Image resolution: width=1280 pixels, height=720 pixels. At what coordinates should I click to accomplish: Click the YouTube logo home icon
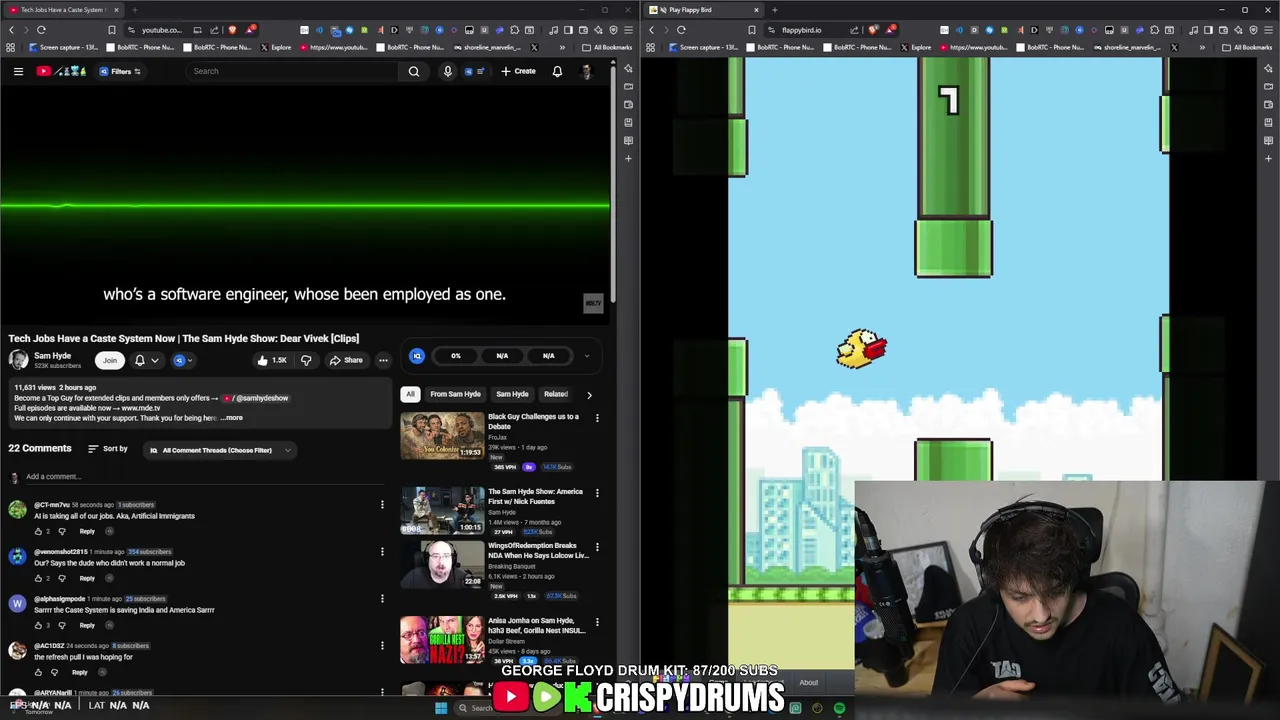tap(62, 71)
